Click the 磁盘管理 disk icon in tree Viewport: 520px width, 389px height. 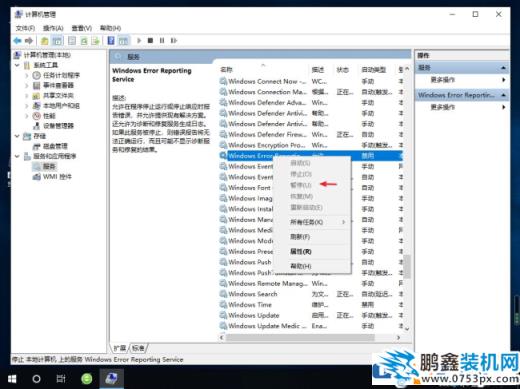(36, 146)
